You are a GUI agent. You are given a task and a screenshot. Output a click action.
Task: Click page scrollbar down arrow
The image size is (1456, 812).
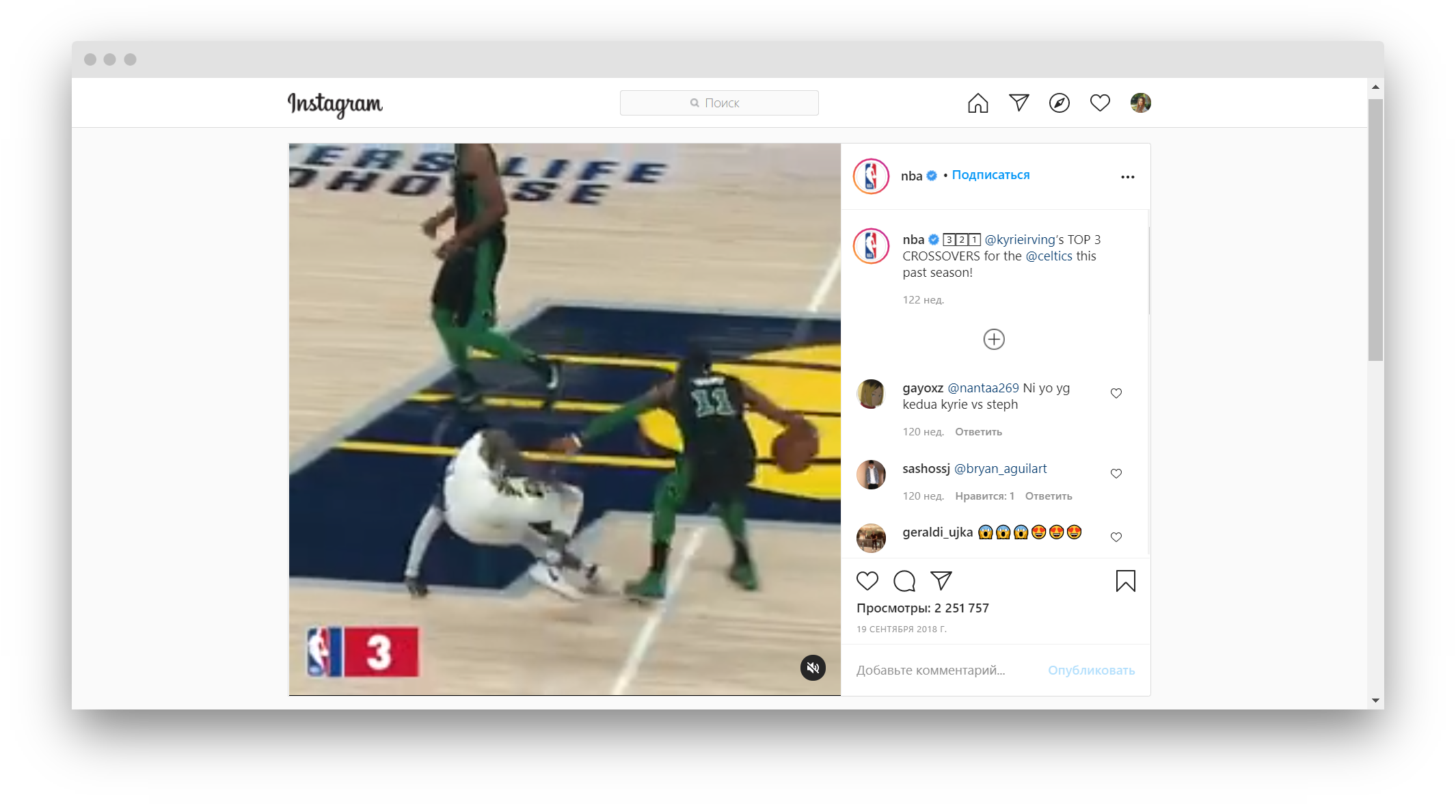click(1375, 701)
